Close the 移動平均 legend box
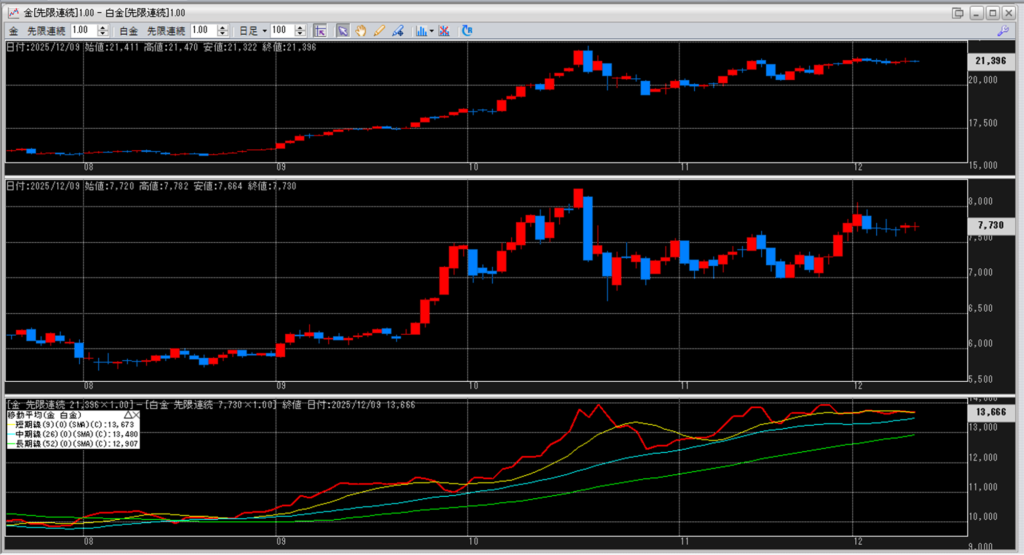The height and width of the screenshot is (555, 1024). [135, 413]
